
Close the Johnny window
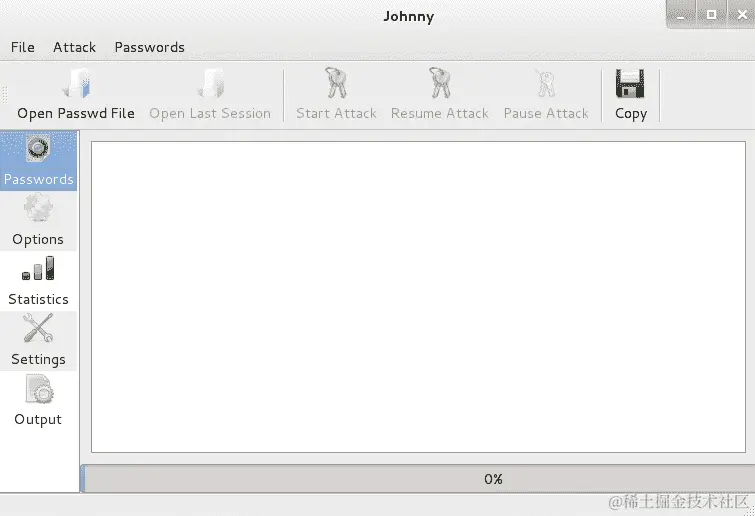click(742, 15)
